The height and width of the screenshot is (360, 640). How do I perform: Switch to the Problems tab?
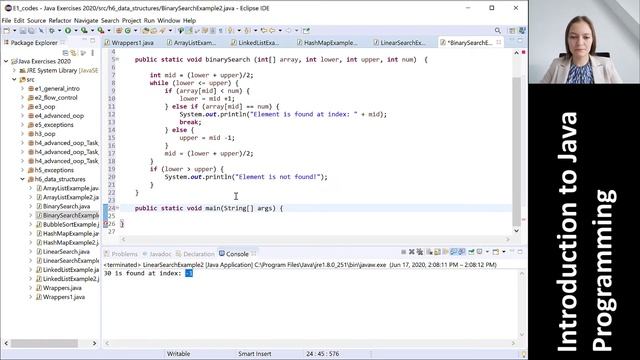pos(121,254)
